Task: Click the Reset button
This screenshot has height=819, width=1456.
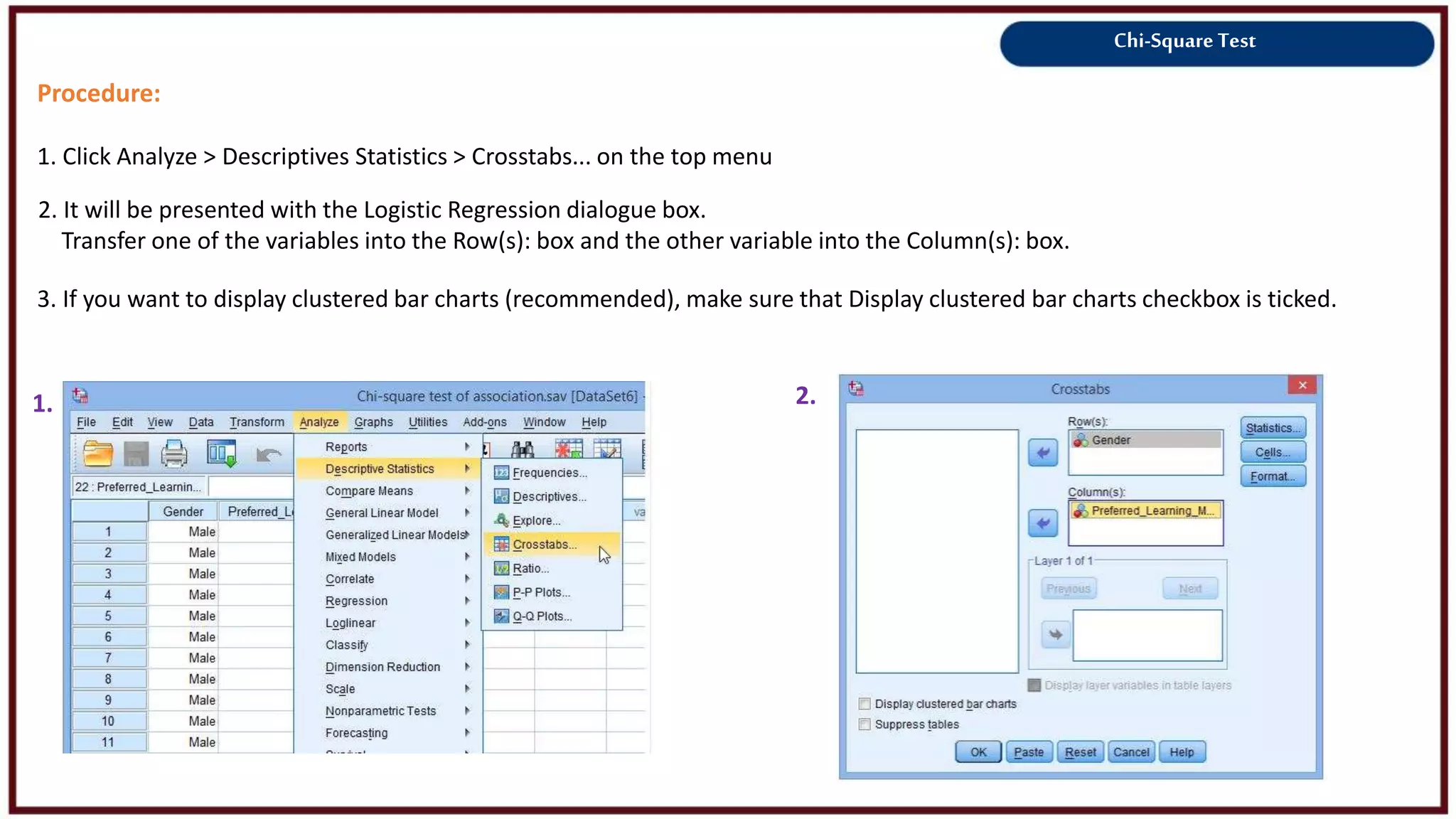Action: click(1081, 752)
